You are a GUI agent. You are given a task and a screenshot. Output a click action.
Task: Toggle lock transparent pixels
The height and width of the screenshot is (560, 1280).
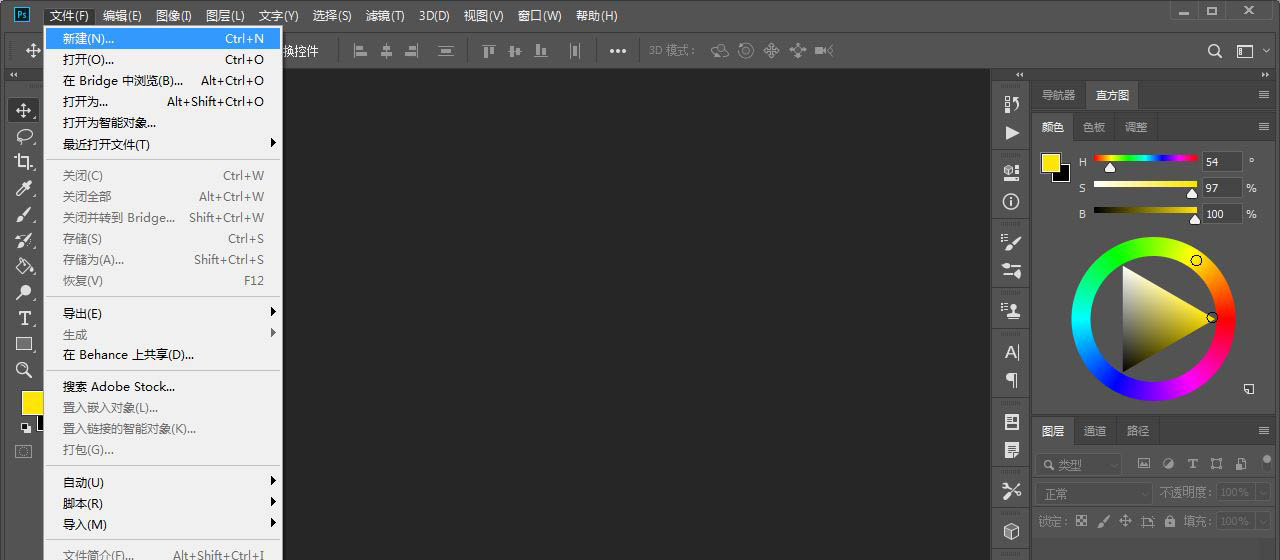click(1080, 521)
